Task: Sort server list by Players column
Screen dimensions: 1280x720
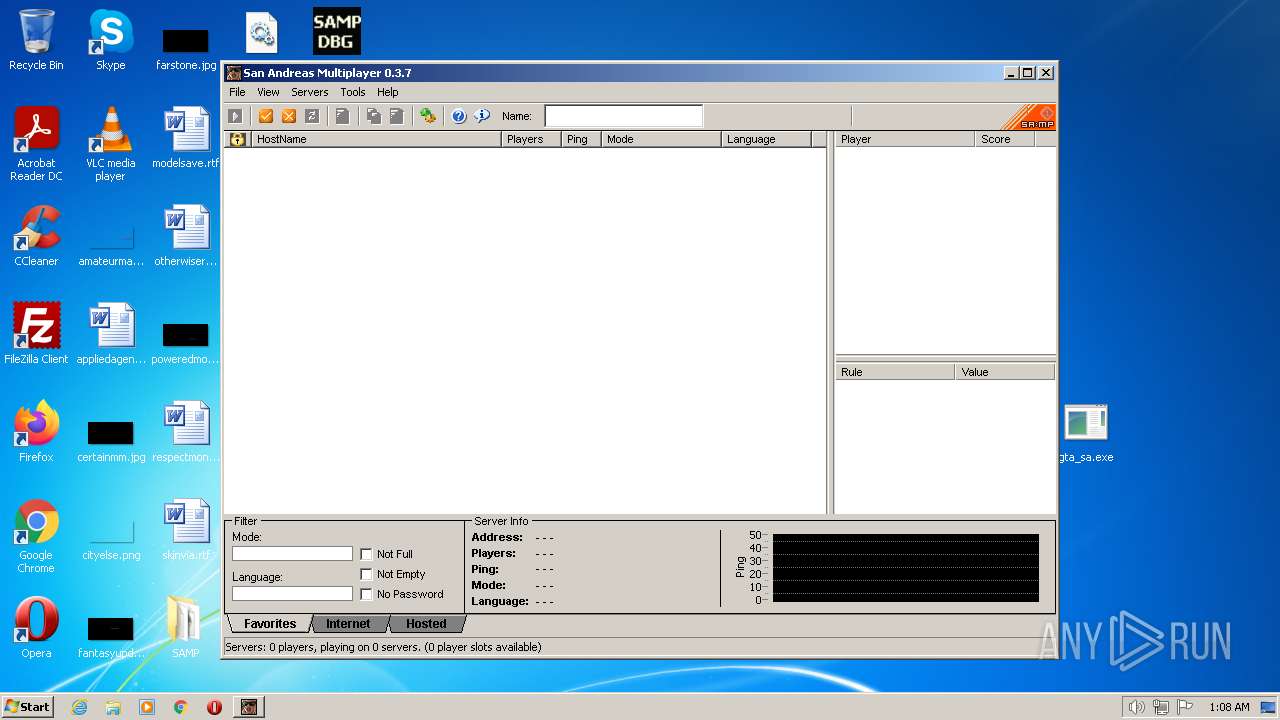Action: pyautogui.click(x=531, y=139)
